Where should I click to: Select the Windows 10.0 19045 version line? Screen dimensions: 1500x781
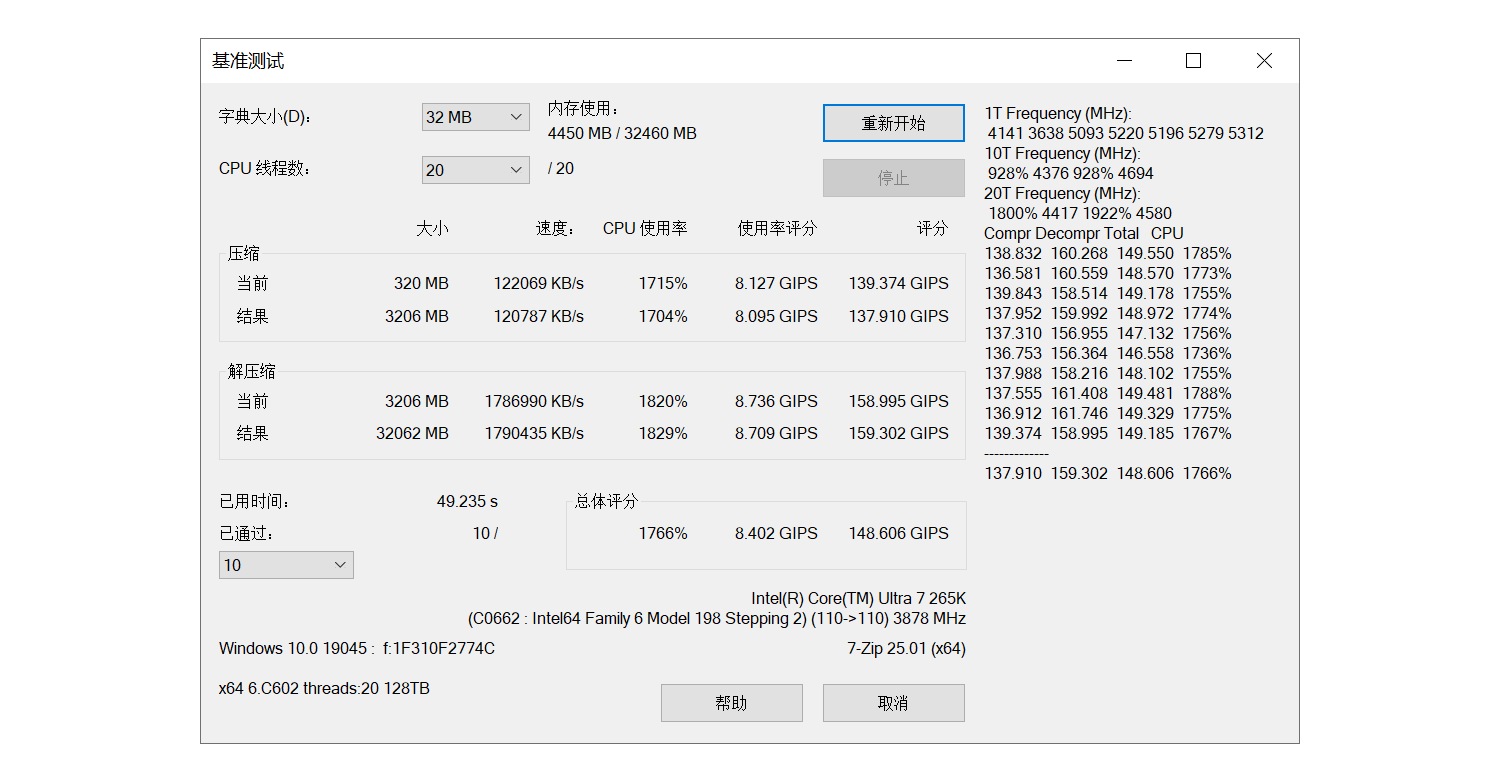click(357, 648)
